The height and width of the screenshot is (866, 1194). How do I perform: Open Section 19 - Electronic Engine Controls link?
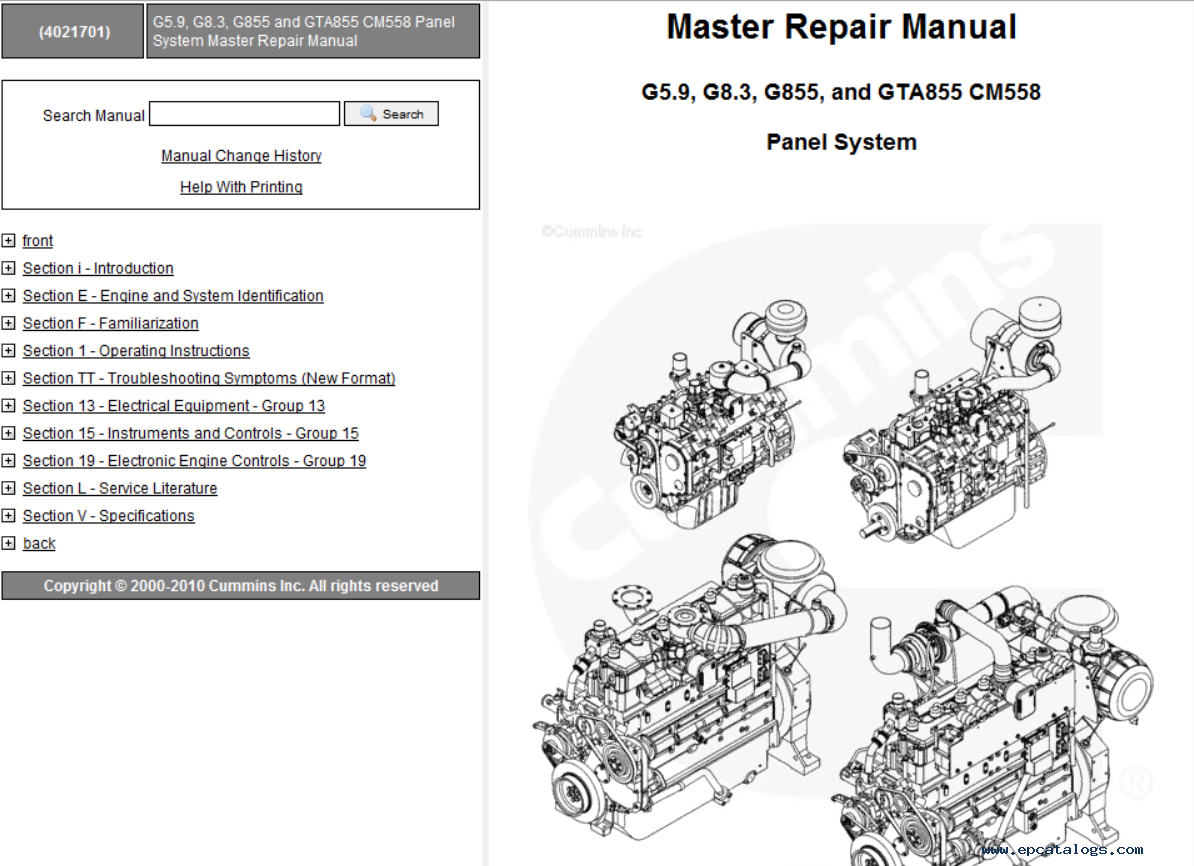click(194, 461)
